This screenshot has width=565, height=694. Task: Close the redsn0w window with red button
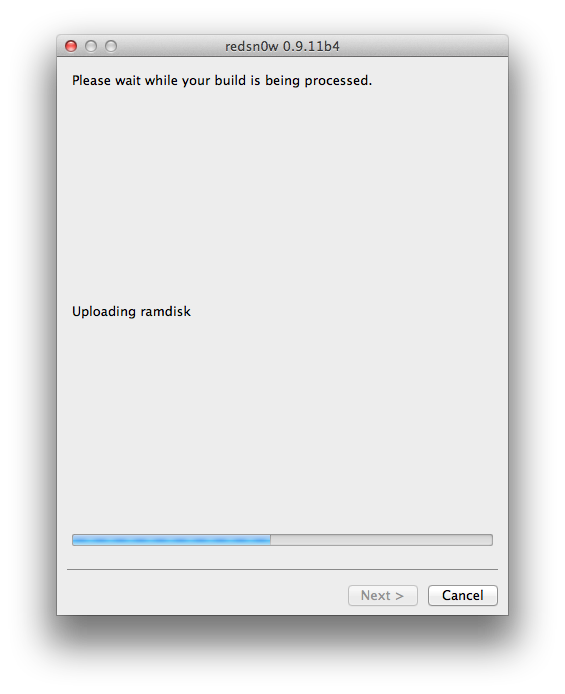(x=71, y=46)
